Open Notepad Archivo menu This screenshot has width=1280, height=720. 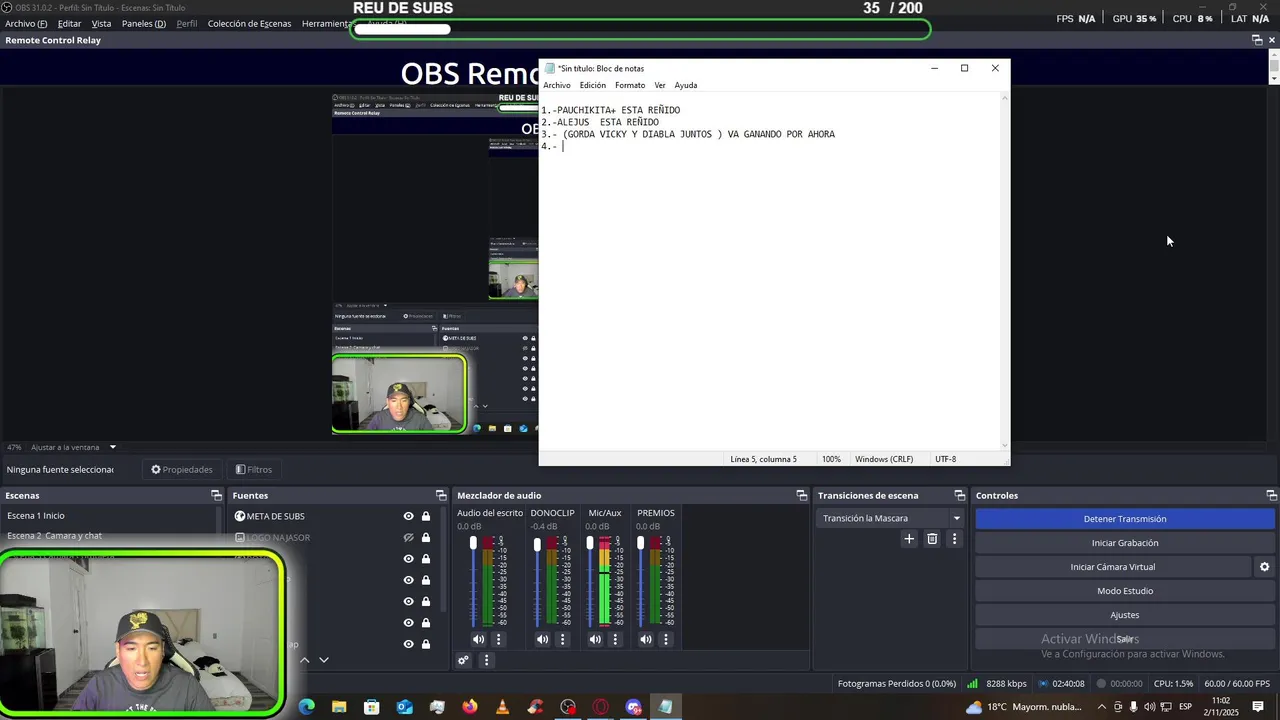(x=557, y=85)
